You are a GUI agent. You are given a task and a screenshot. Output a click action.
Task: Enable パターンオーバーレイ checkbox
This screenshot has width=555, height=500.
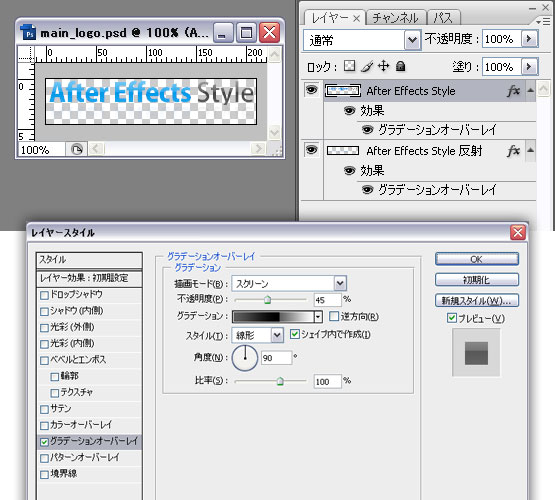(44, 458)
